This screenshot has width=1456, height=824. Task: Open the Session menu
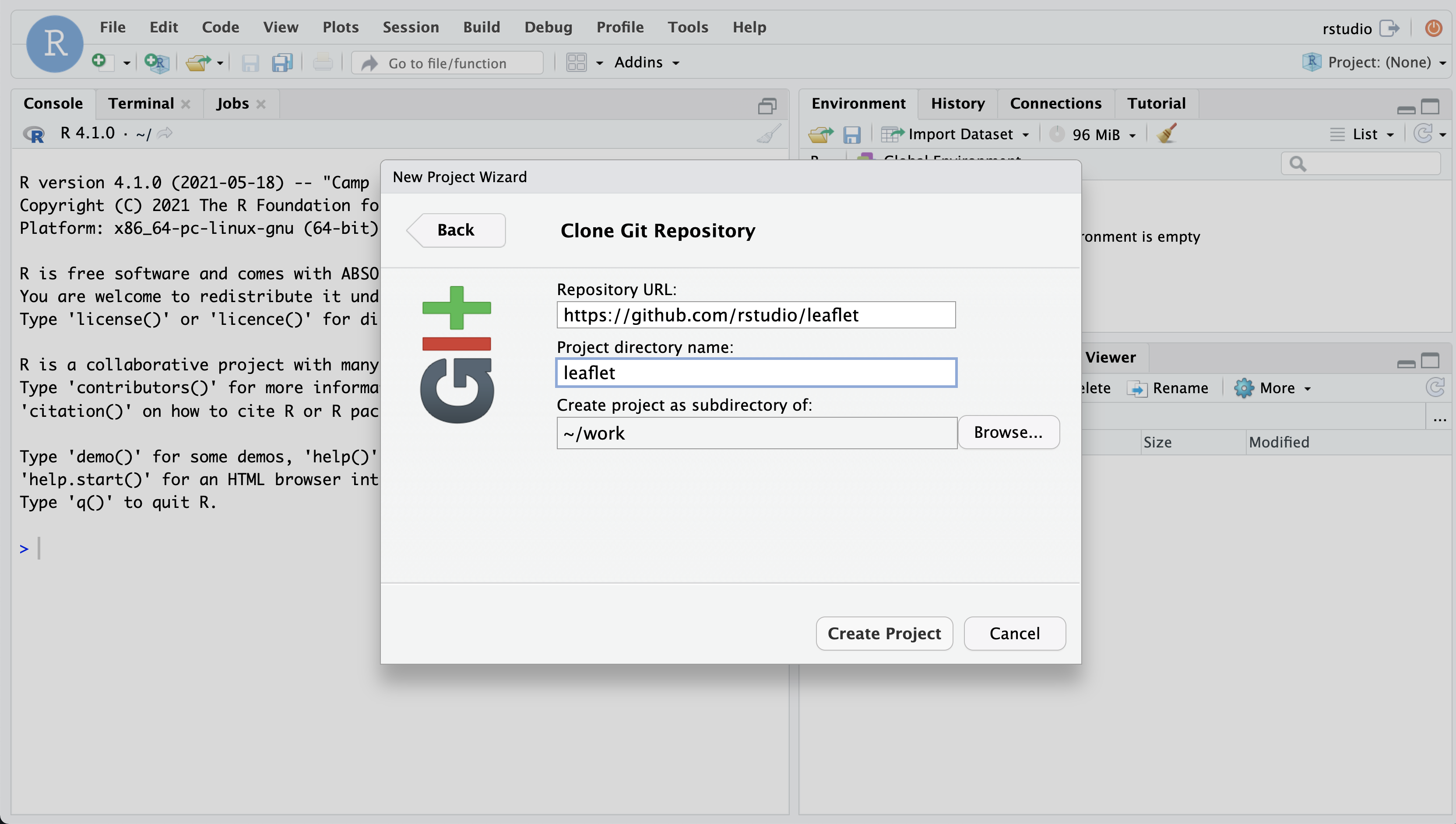click(411, 27)
